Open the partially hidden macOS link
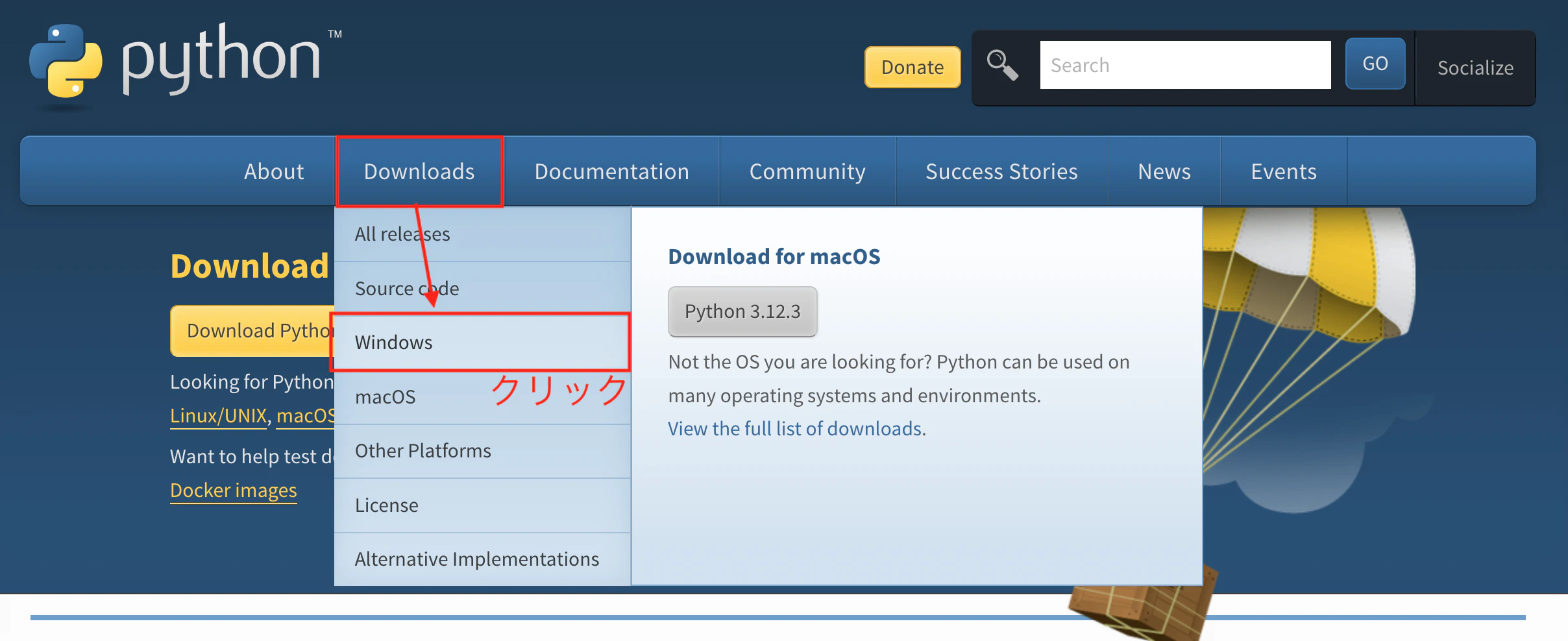This screenshot has width=1568, height=641. 306,416
